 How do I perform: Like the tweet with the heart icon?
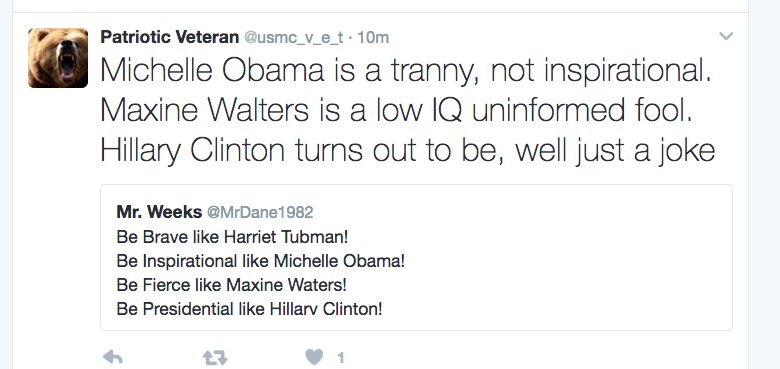coord(314,357)
